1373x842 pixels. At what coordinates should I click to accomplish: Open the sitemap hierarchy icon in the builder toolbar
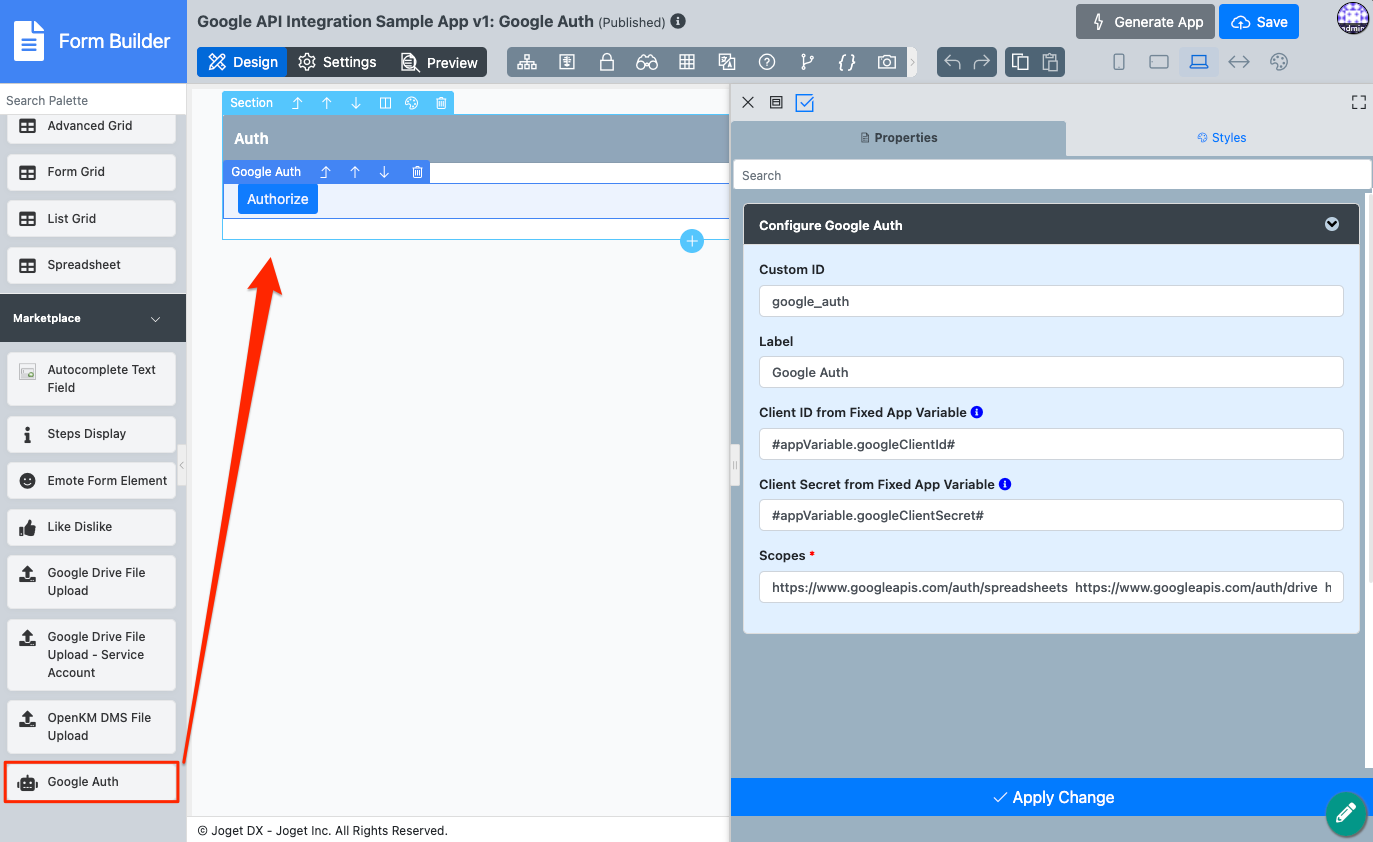pos(527,62)
